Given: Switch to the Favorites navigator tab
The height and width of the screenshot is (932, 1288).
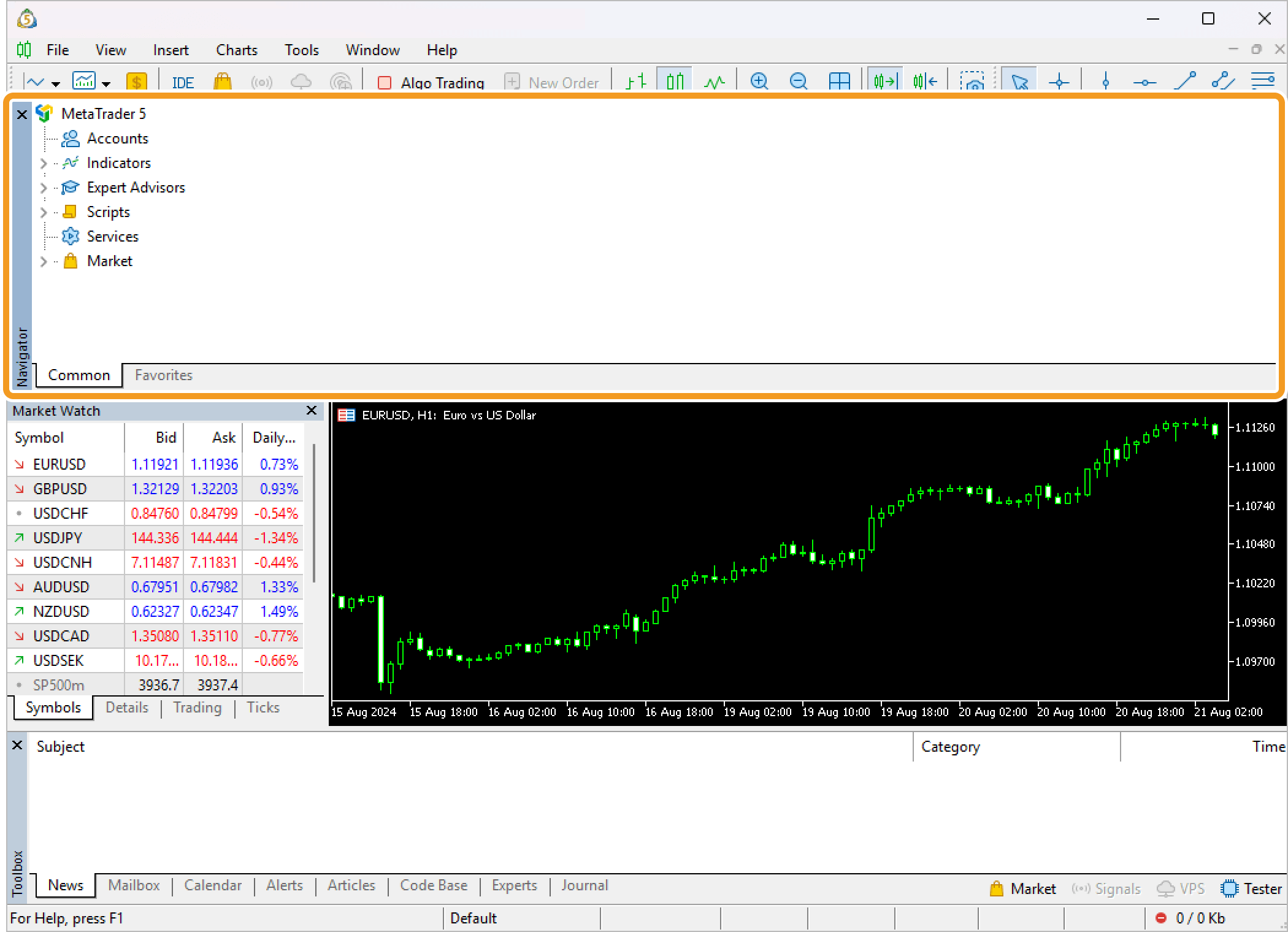Looking at the screenshot, I should tap(163, 375).
